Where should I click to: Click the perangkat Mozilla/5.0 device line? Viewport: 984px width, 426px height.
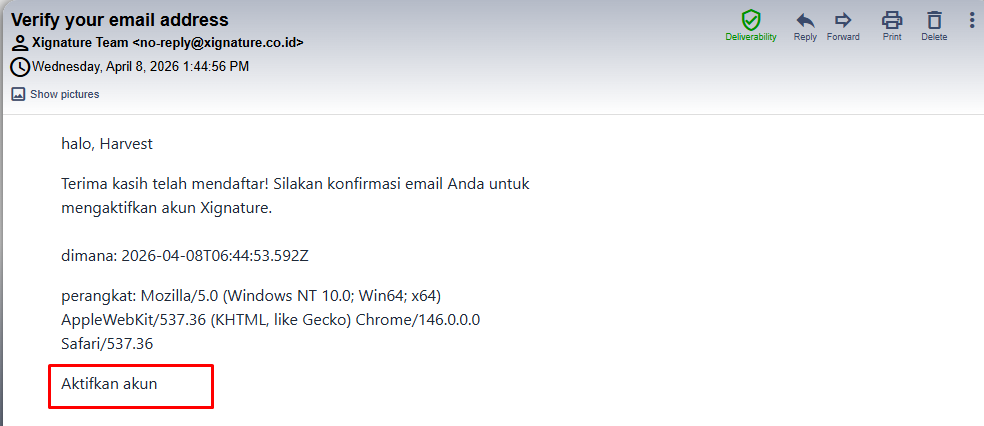tap(251, 296)
